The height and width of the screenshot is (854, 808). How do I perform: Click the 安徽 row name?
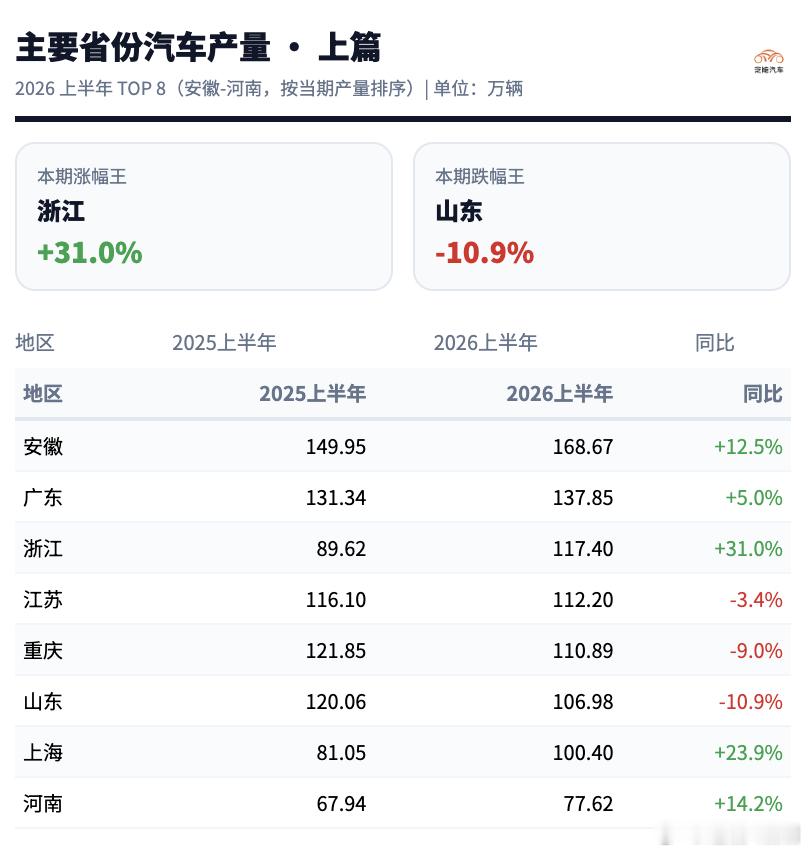pyautogui.click(x=43, y=447)
